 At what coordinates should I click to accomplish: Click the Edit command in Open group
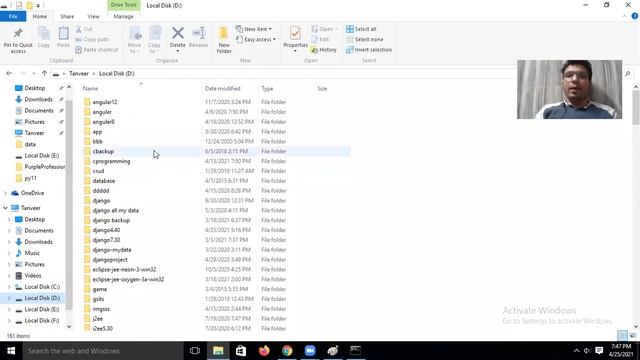[x=320, y=39]
